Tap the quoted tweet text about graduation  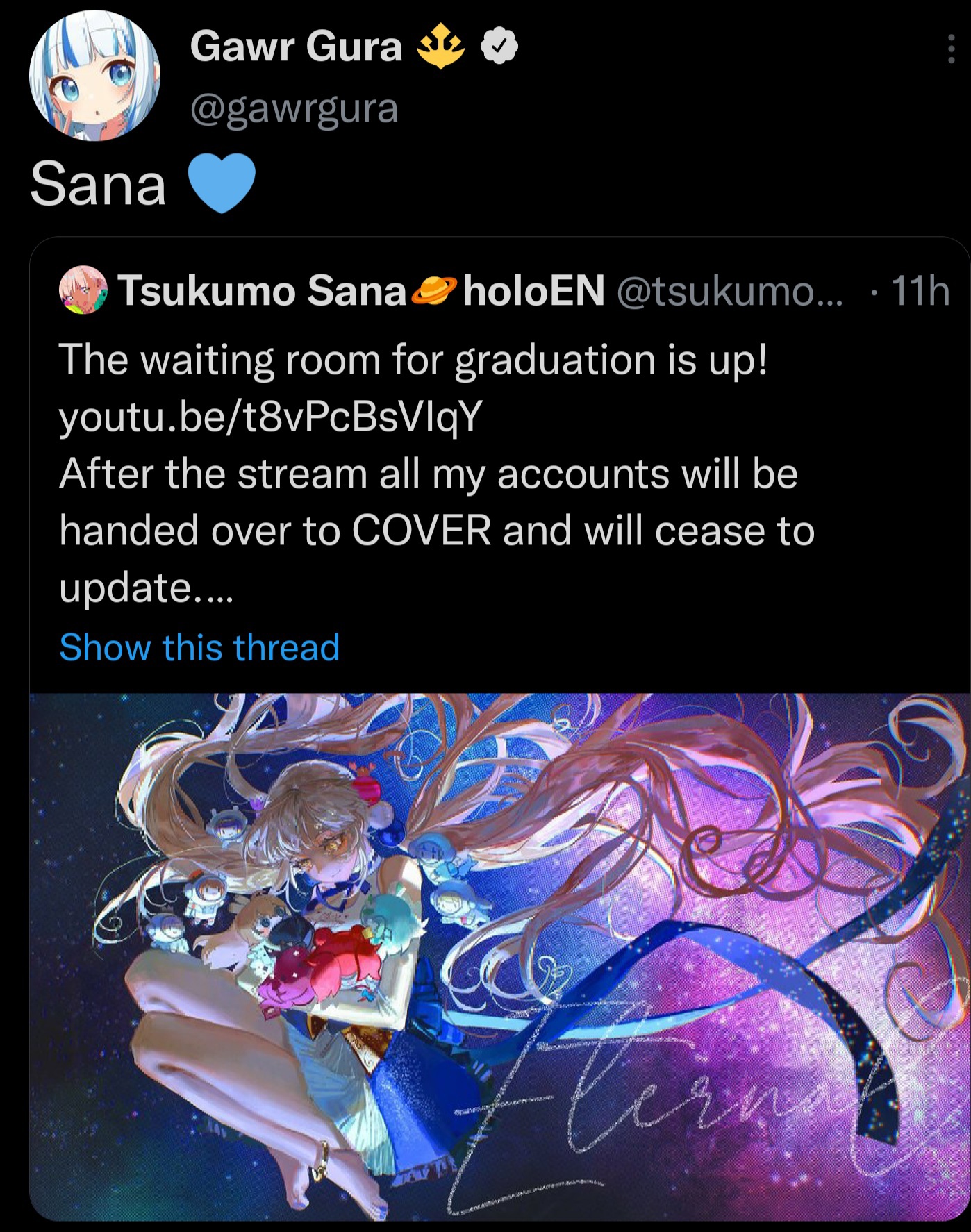(438, 474)
